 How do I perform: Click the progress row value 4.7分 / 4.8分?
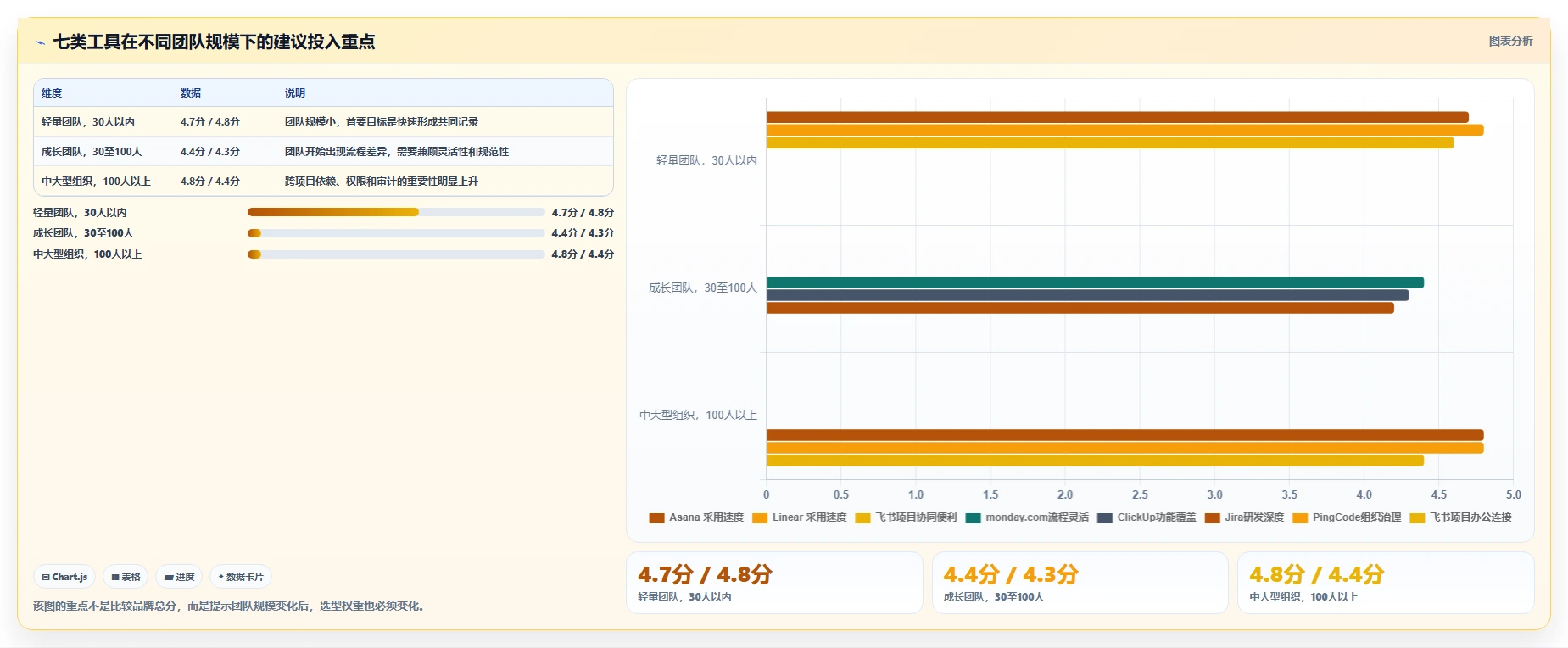(x=583, y=212)
